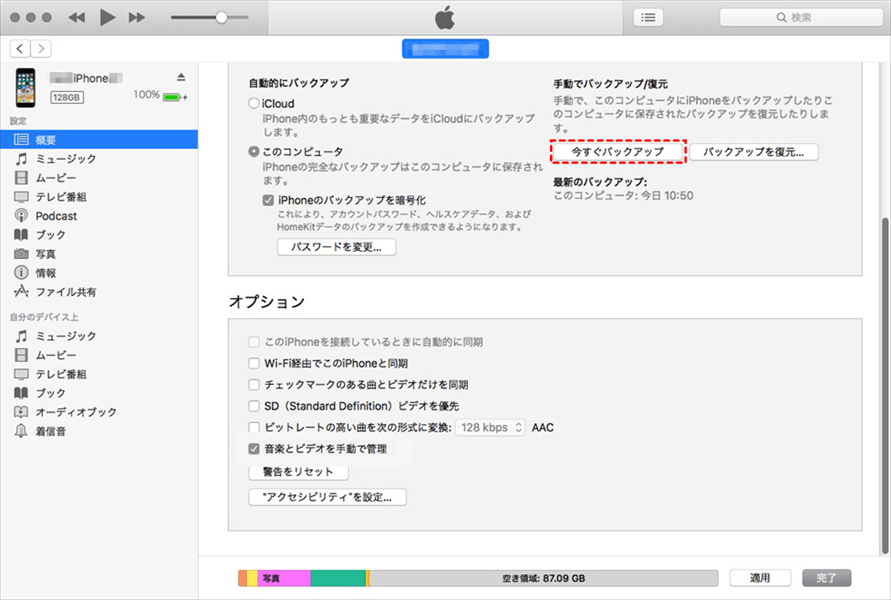Open ファイル共有 in the sidebar
This screenshot has height=600, width=891.
(x=66, y=292)
